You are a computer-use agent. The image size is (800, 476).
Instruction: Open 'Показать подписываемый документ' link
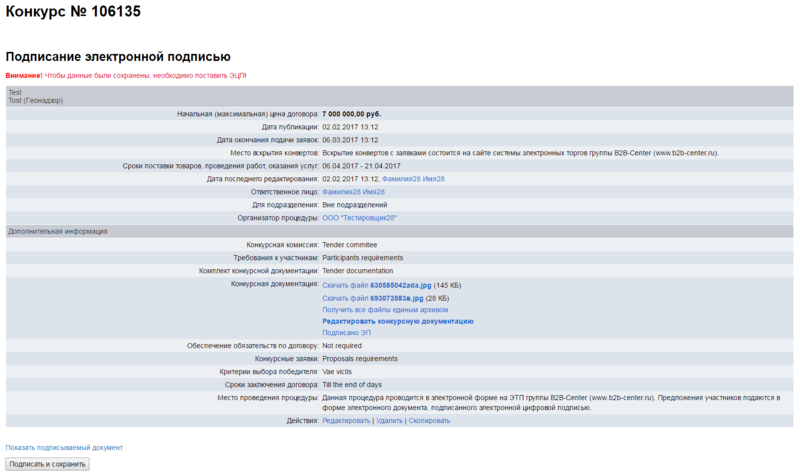64,447
